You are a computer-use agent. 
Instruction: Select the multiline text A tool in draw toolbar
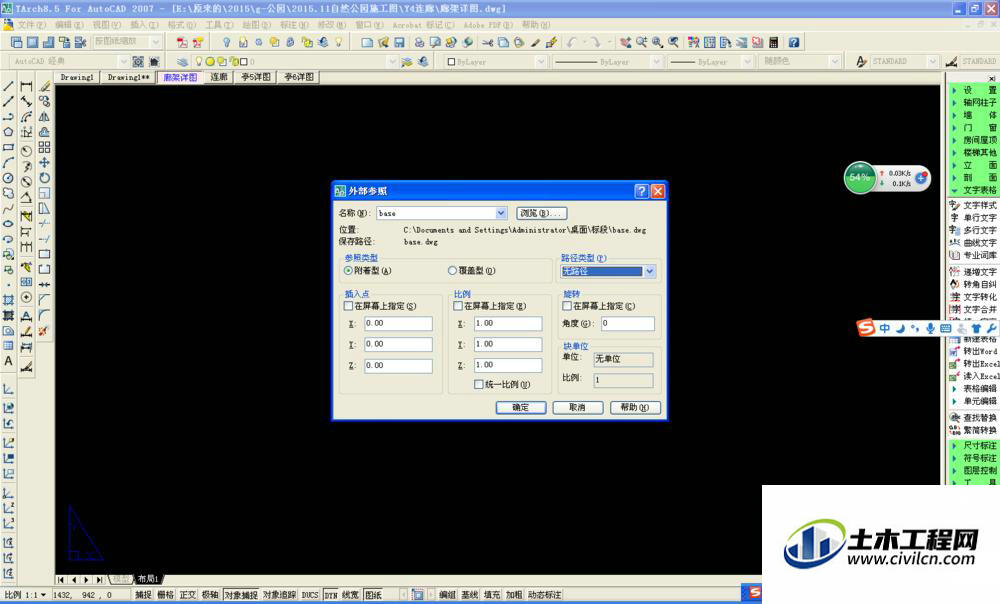8,361
